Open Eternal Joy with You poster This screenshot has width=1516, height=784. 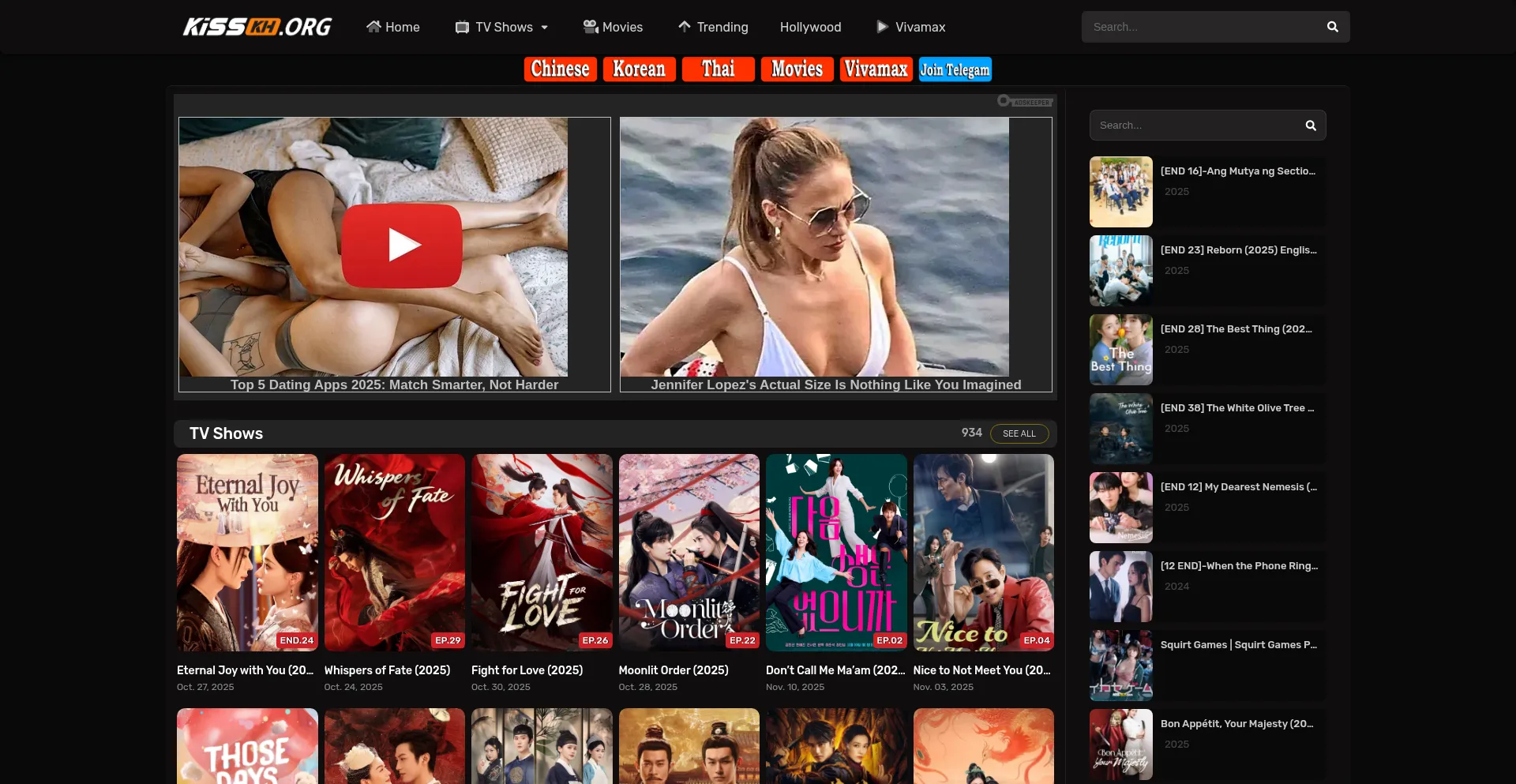(x=247, y=552)
